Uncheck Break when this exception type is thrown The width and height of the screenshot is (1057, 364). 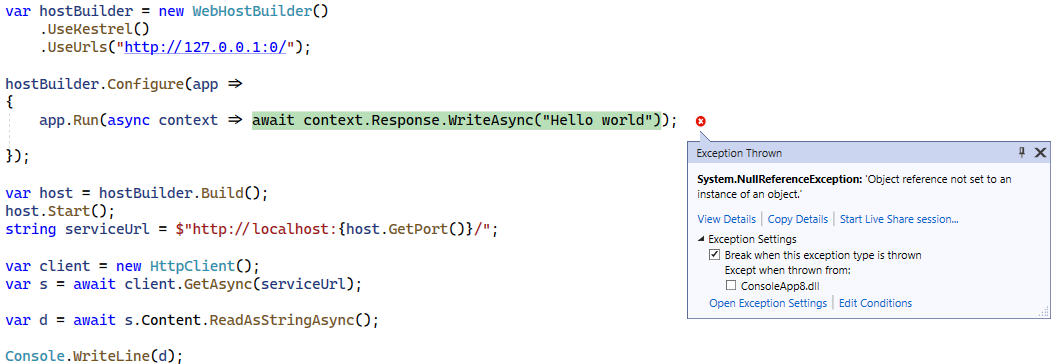coord(714,255)
